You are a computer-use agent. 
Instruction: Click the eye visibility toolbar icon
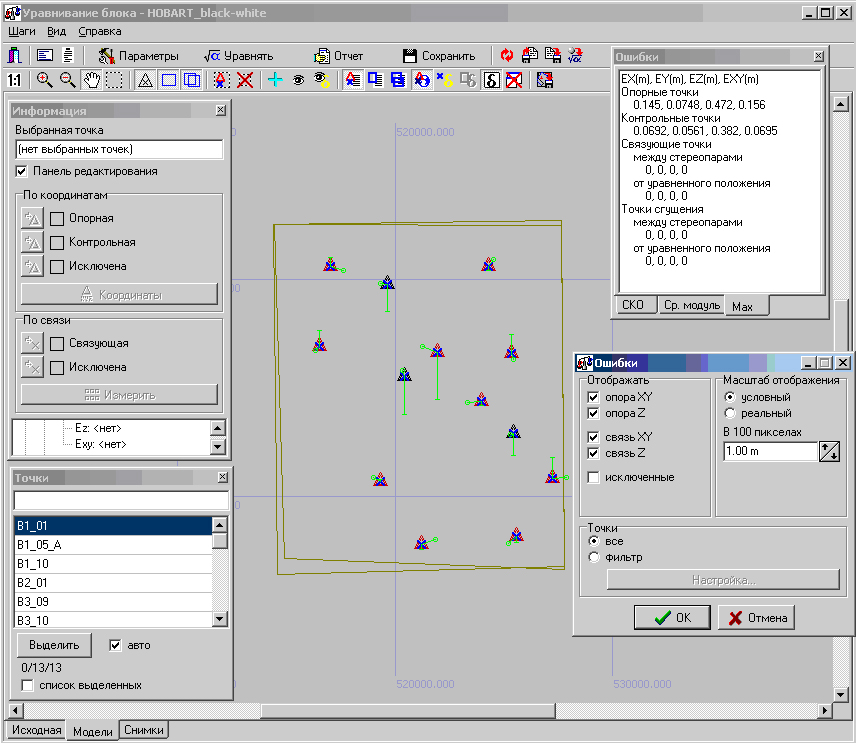point(298,81)
